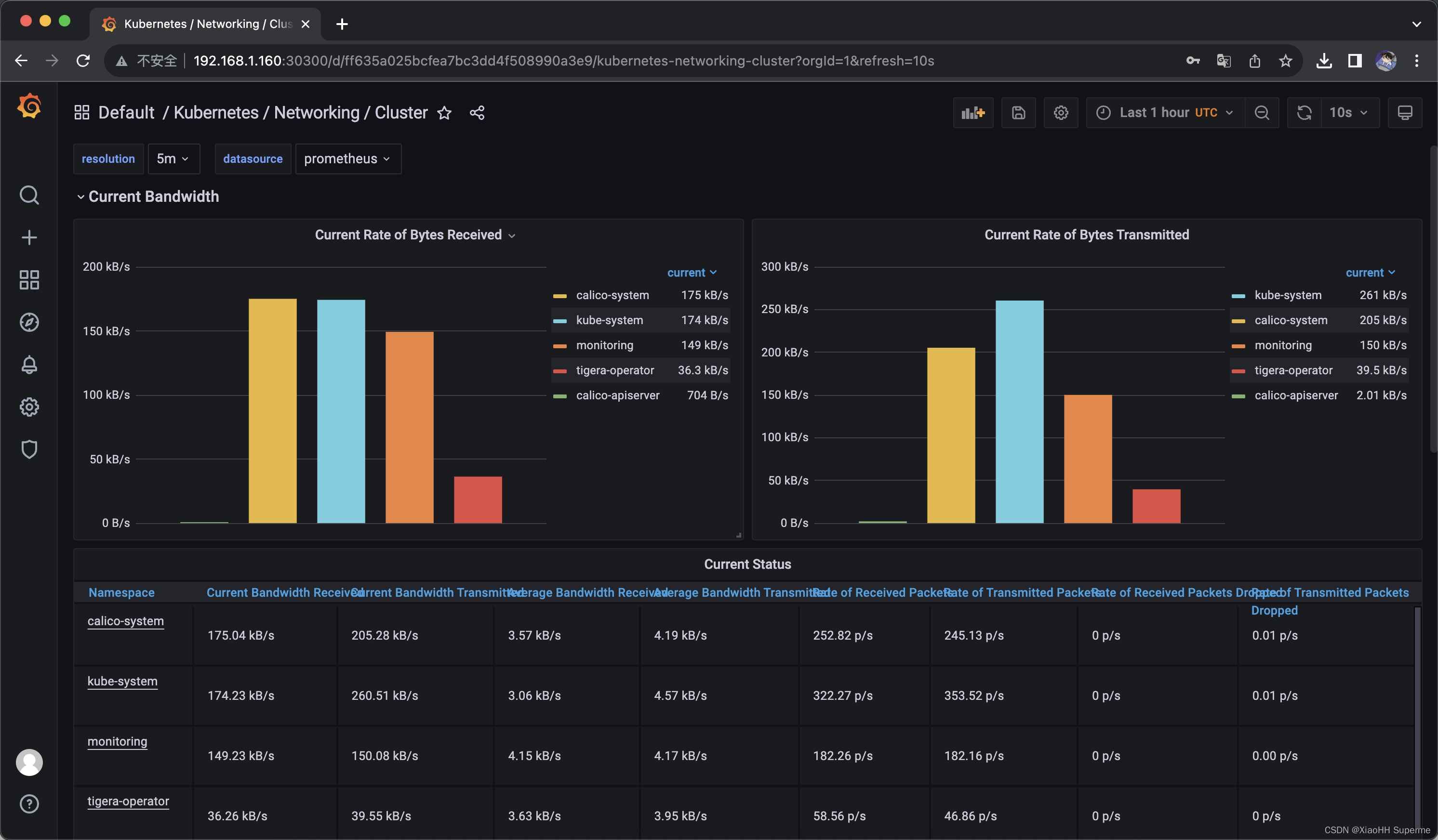Toggle tigera-operator series in Transmitted legend
Image resolution: width=1438 pixels, height=840 pixels.
click(1293, 370)
